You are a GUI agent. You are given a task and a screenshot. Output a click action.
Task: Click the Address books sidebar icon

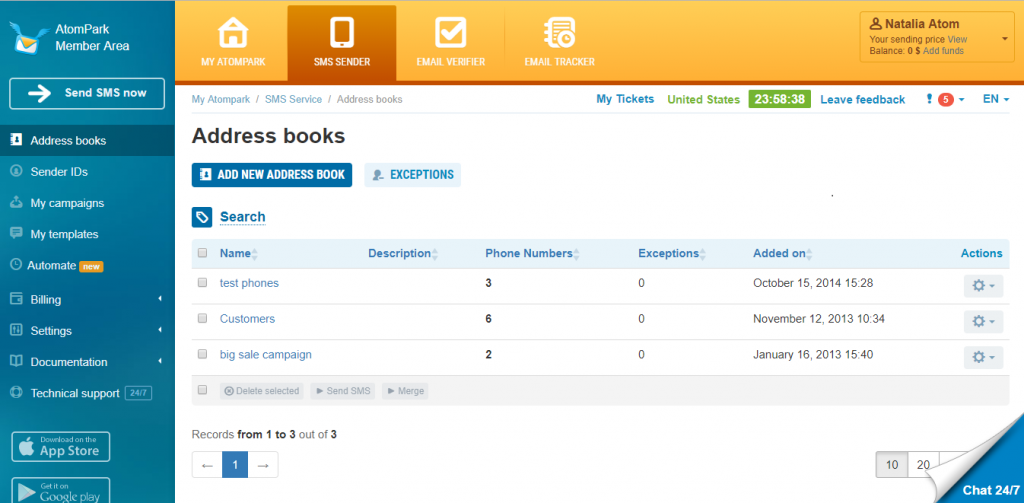pyautogui.click(x=16, y=140)
